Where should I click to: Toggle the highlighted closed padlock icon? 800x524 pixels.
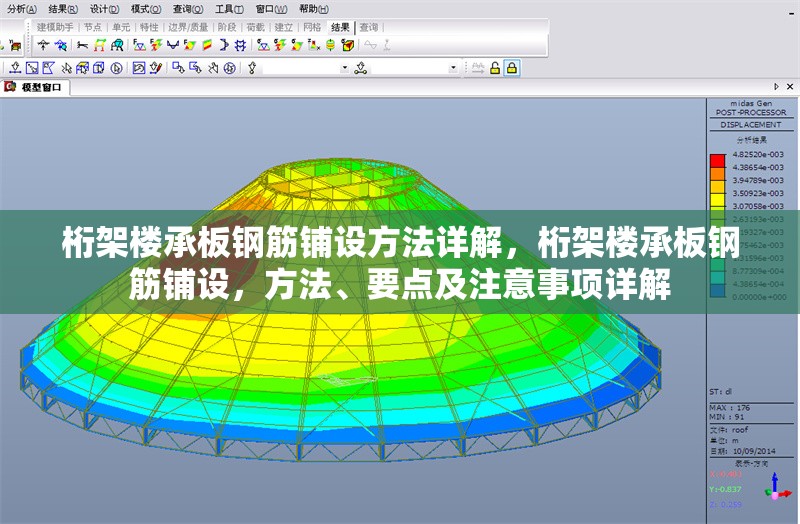coord(512,68)
